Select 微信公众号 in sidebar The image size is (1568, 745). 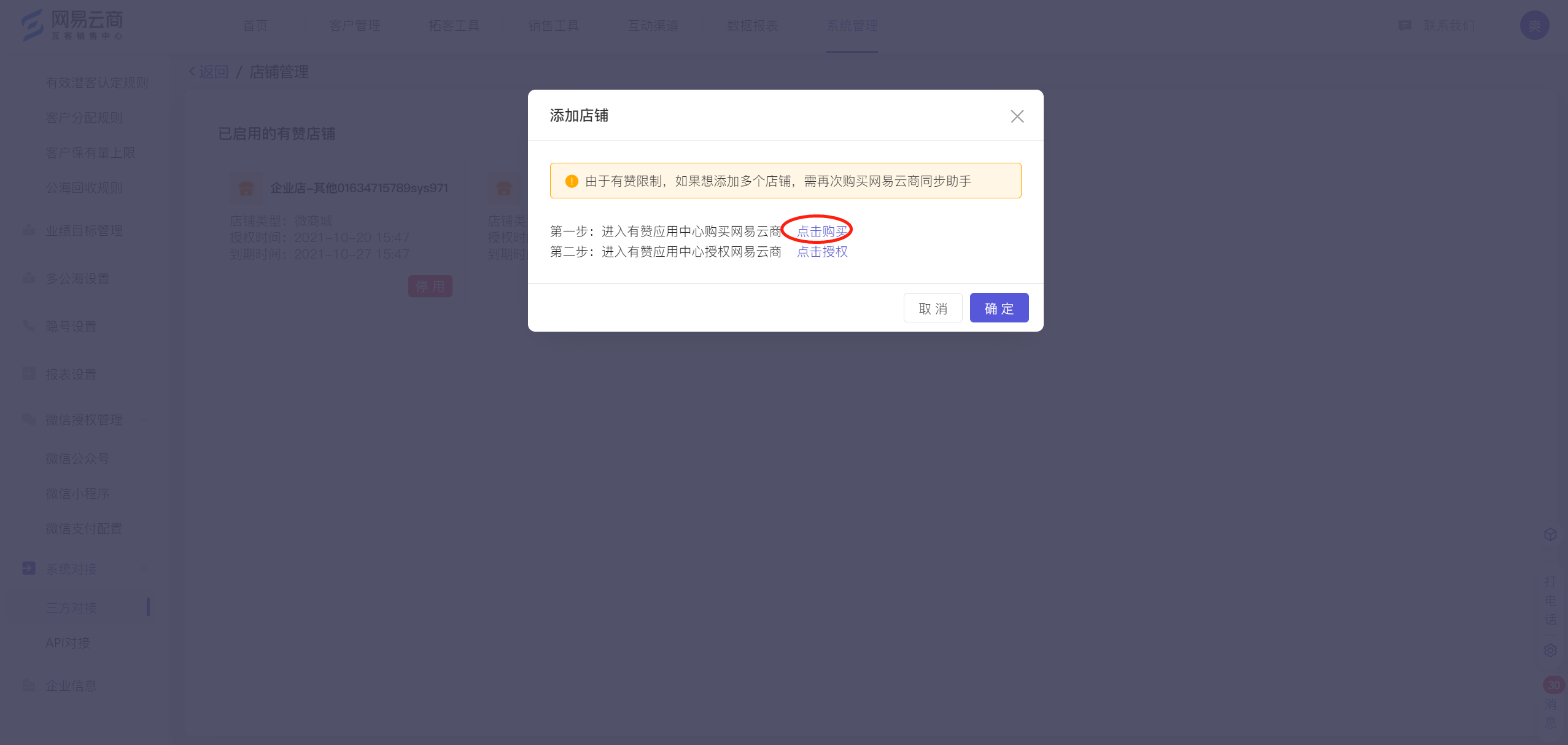click(77, 458)
